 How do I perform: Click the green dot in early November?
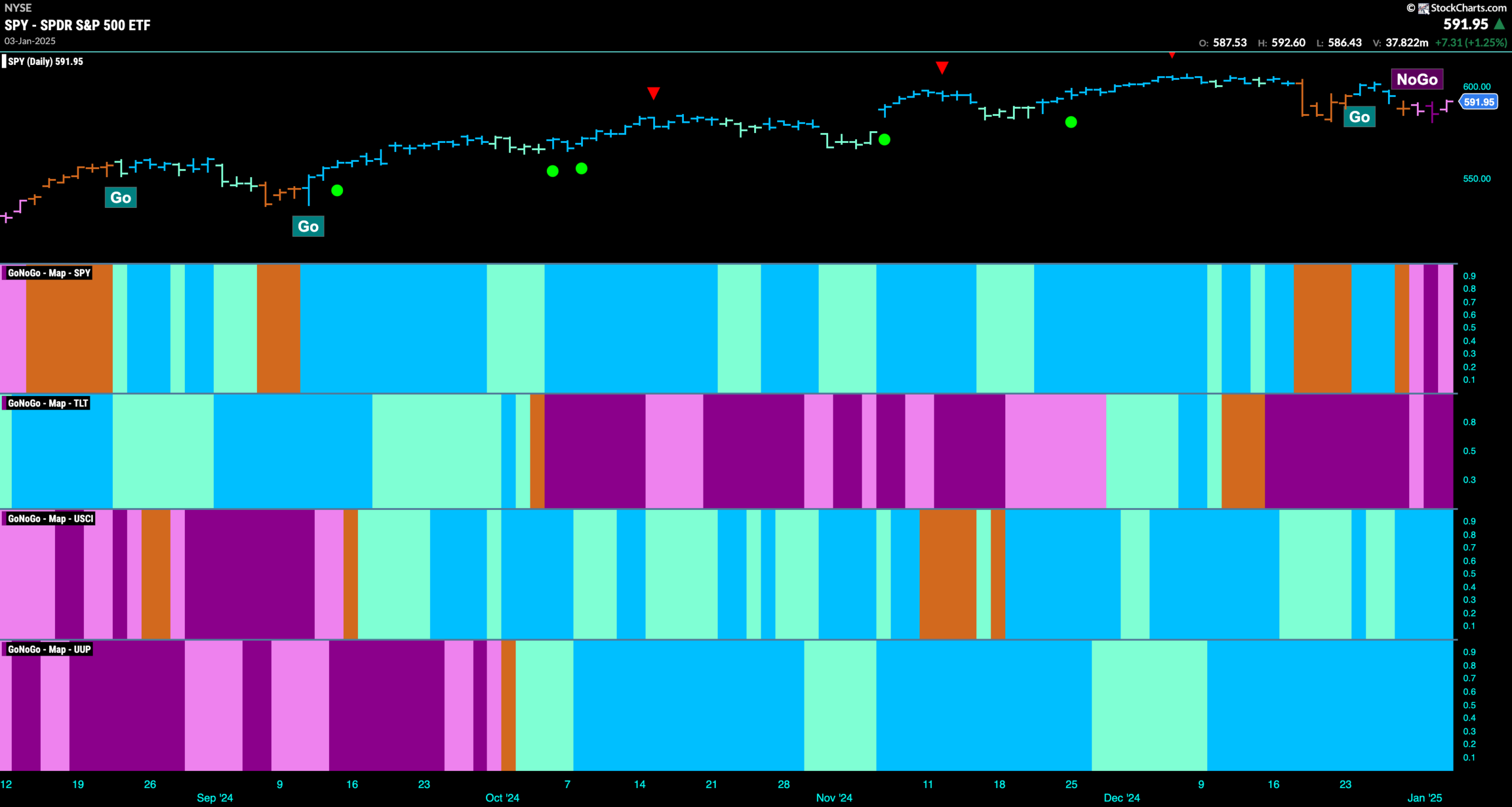tap(884, 140)
